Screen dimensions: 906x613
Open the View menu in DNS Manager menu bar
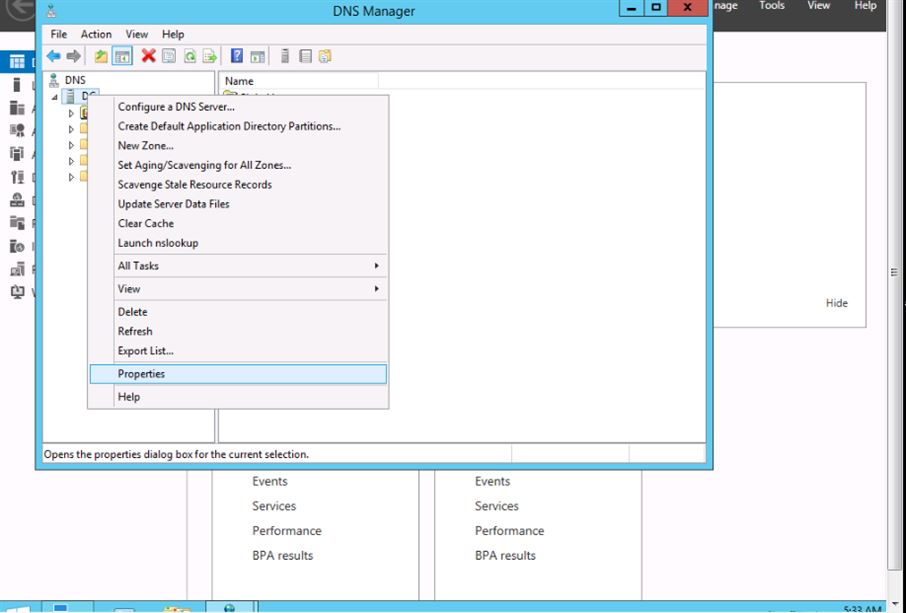pyautogui.click(x=137, y=34)
